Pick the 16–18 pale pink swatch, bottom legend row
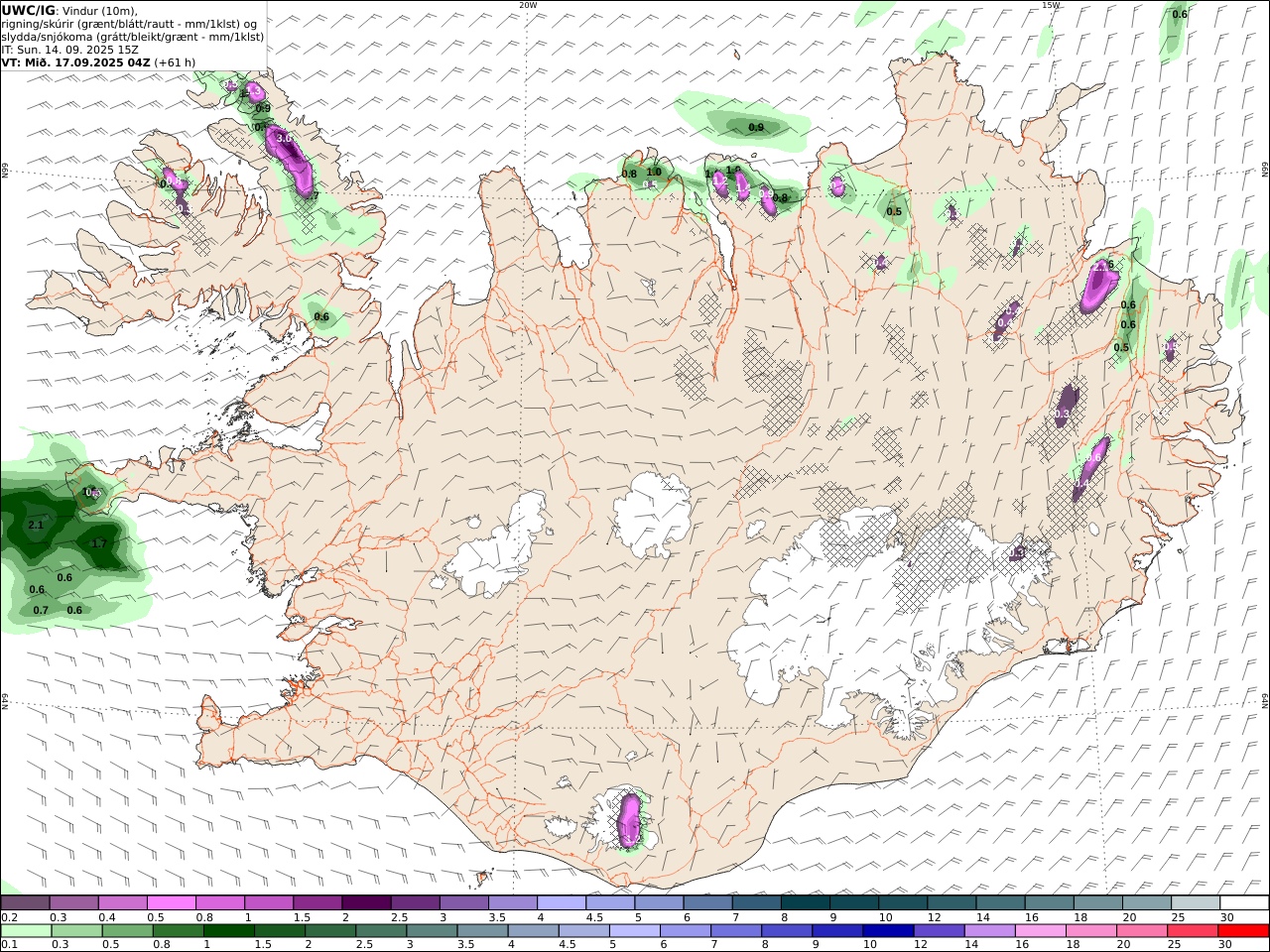Viewport: 1270px width, 952px height. (1040, 931)
